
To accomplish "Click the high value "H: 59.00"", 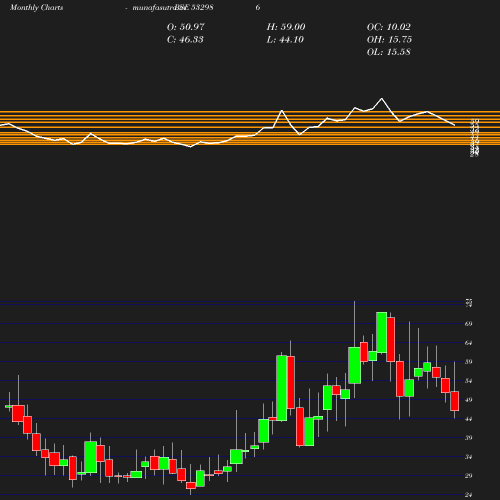I will coord(286,27).
